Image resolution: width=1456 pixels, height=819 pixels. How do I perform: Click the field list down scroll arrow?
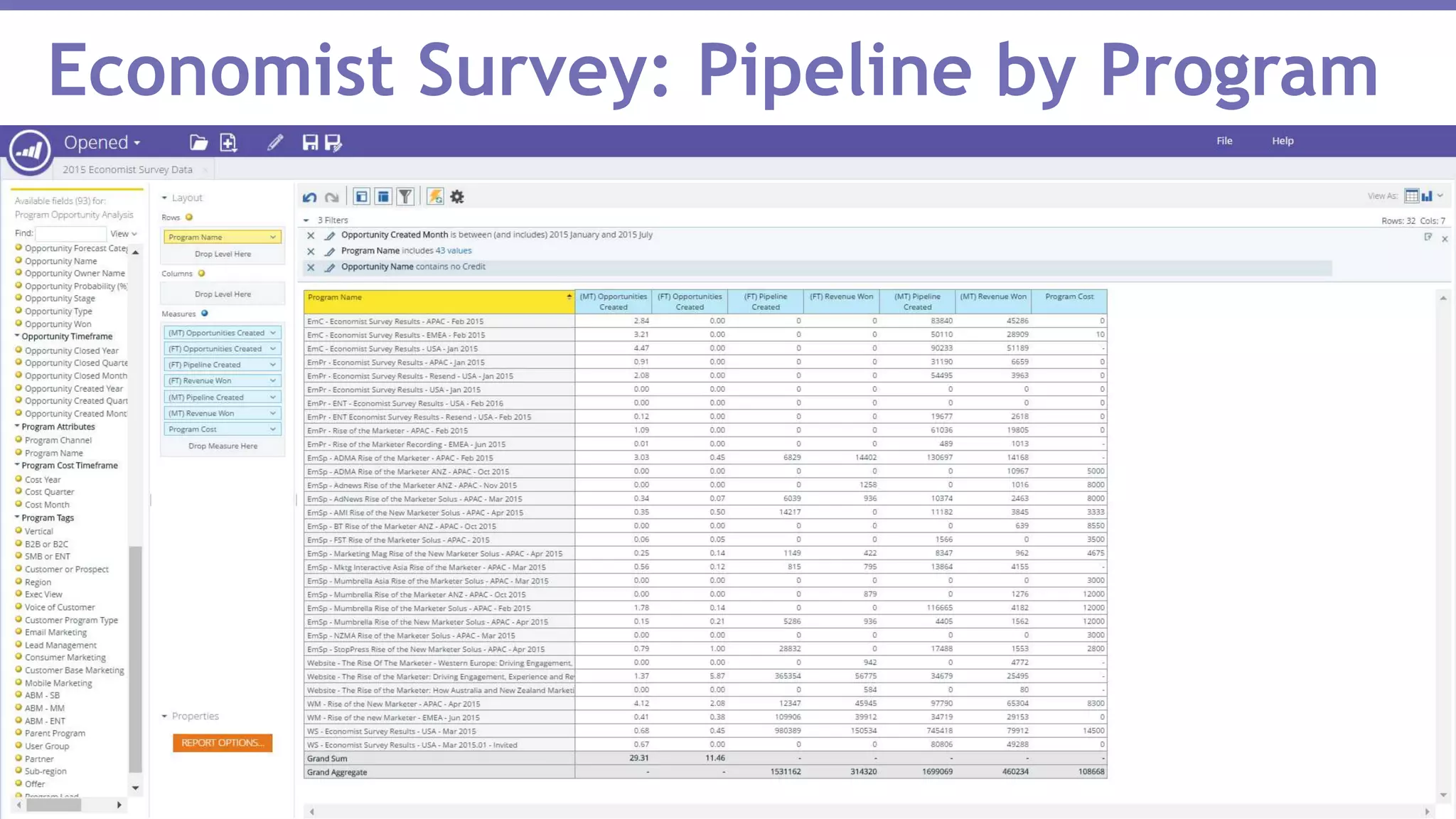(x=135, y=788)
